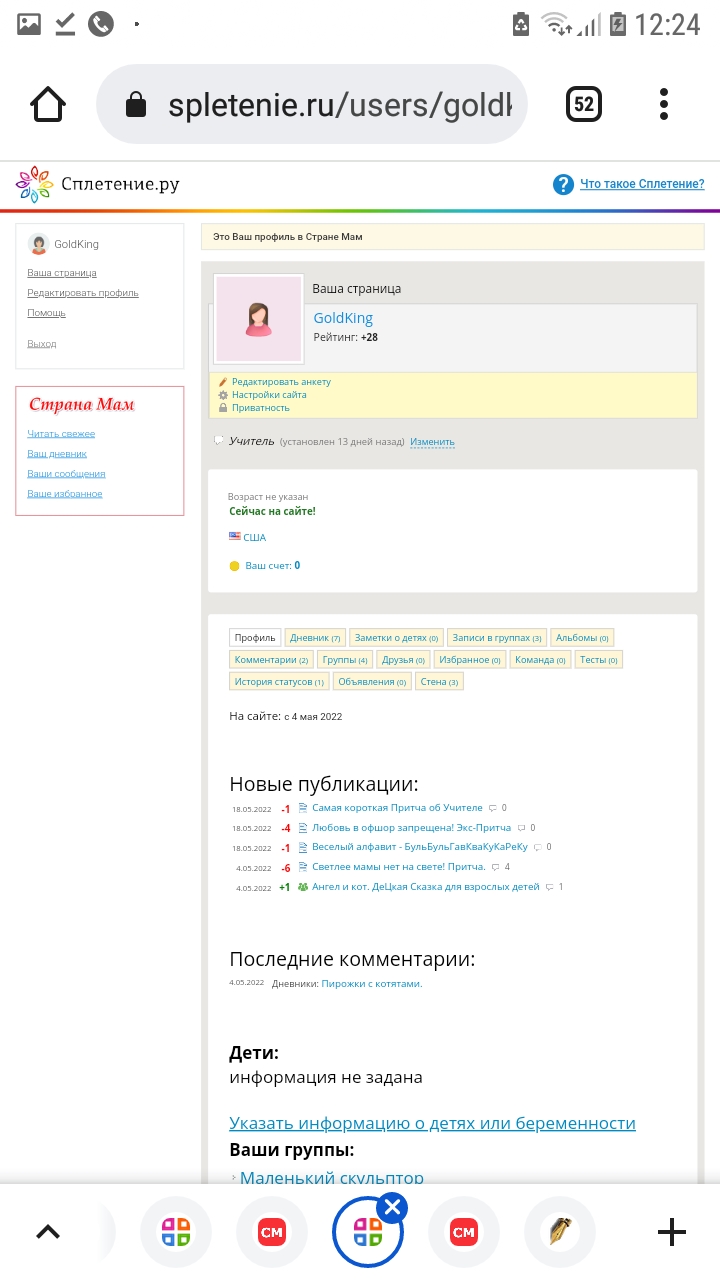720x1280 pixels.
Task: Tap the lock icon in the address bar
Action: click(136, 105)
